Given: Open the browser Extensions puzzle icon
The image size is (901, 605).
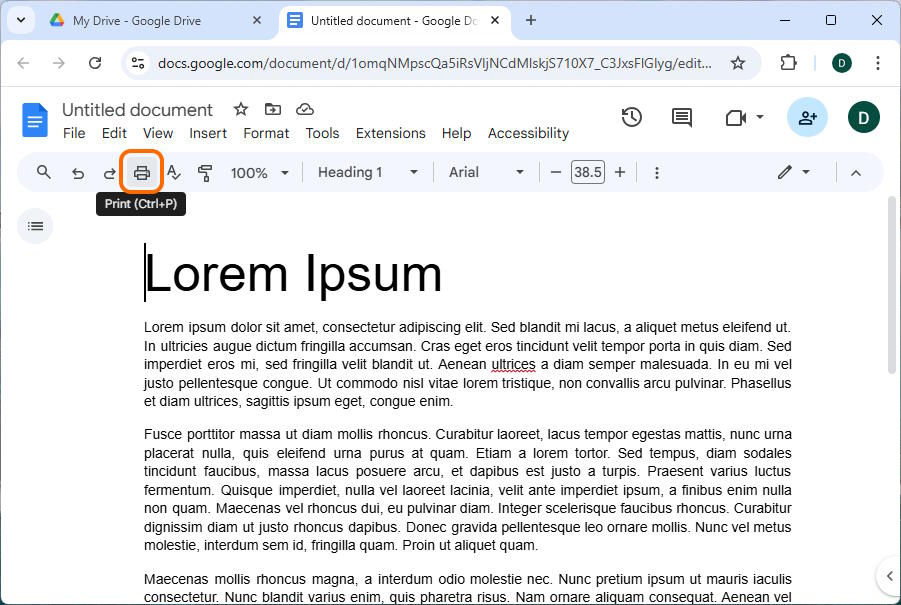Looking at the screenshot, I should click(x=788, y=63).
